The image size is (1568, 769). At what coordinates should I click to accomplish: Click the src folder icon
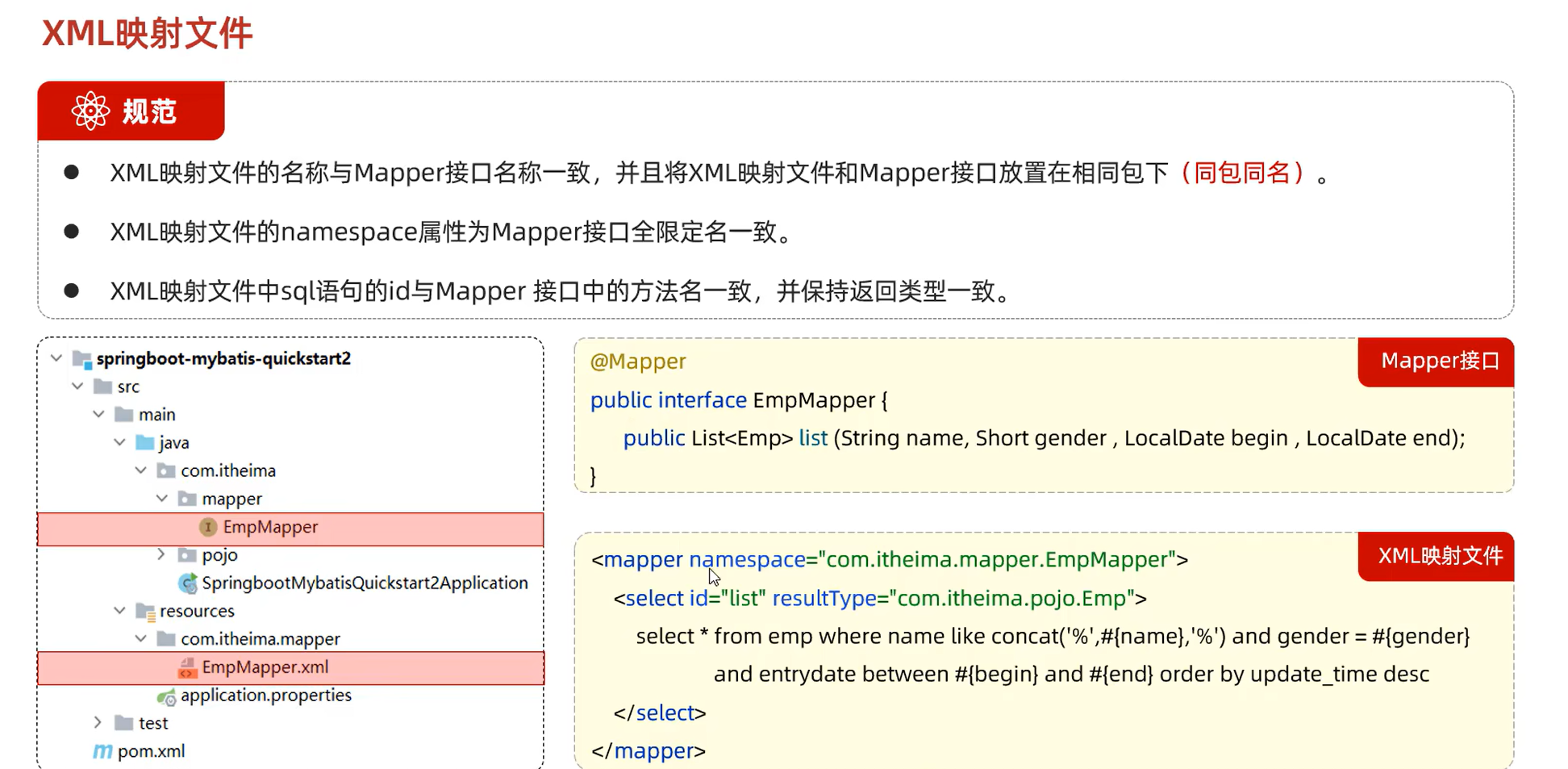point(104,386)
